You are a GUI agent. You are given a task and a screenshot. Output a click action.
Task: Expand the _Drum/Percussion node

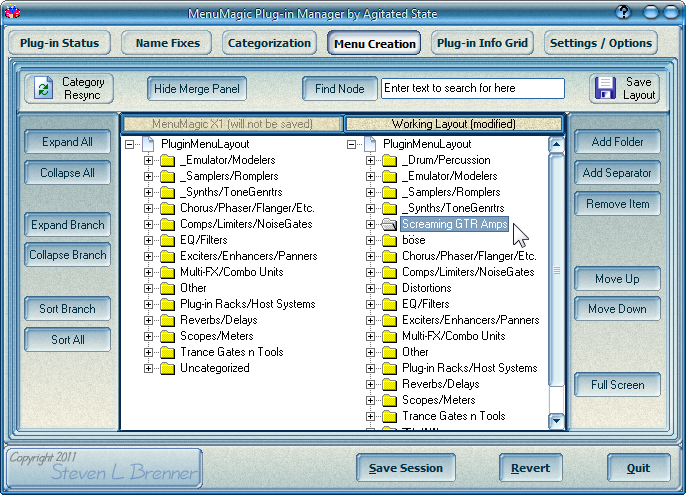click(370, 160)
